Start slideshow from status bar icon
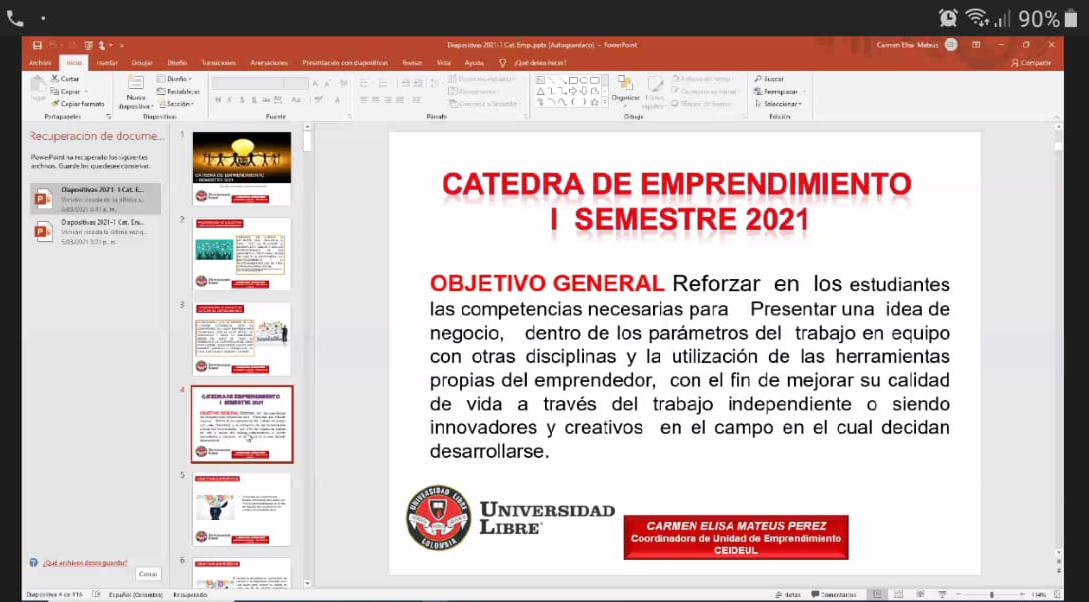This screenshot has height=602, width=1089. click(941, 595)
